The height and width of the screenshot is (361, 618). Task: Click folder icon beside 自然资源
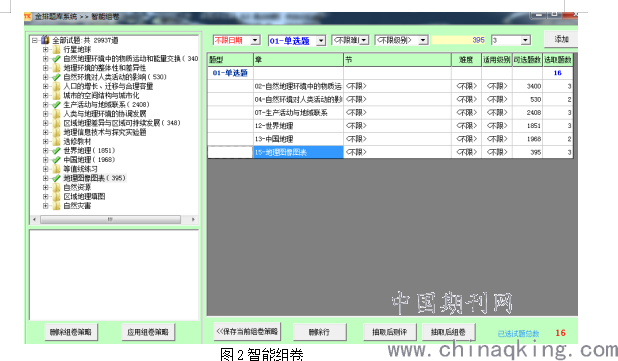tap(56, 187)
